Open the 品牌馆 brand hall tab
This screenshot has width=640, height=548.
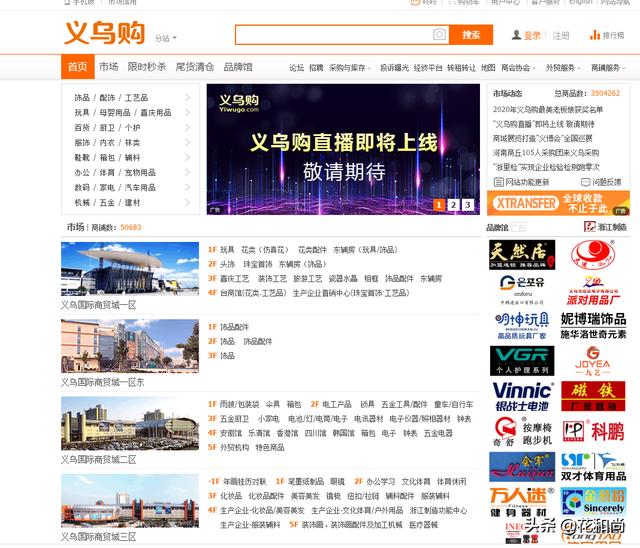[x=238, y=67]
